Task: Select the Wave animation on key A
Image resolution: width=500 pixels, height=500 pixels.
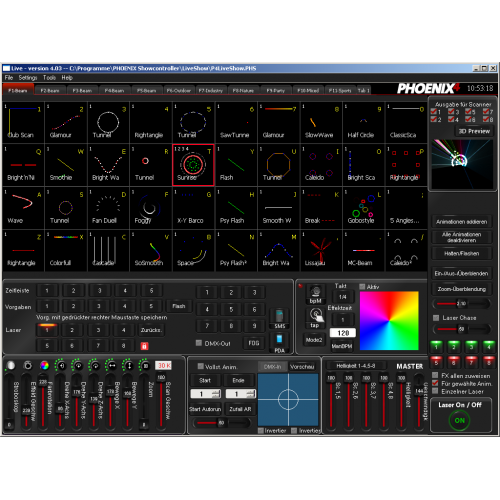Action: [23, 208]
